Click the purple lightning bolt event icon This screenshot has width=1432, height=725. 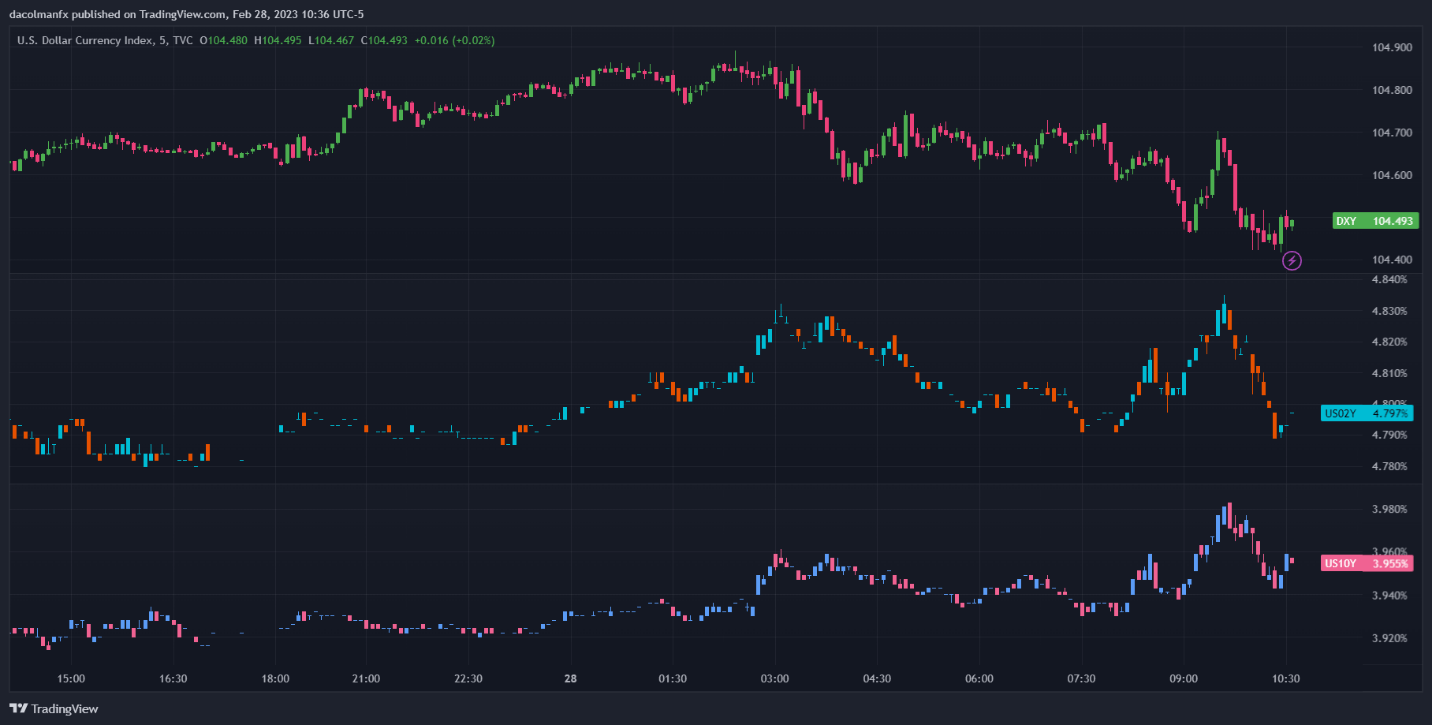(x=1292, y=261)
